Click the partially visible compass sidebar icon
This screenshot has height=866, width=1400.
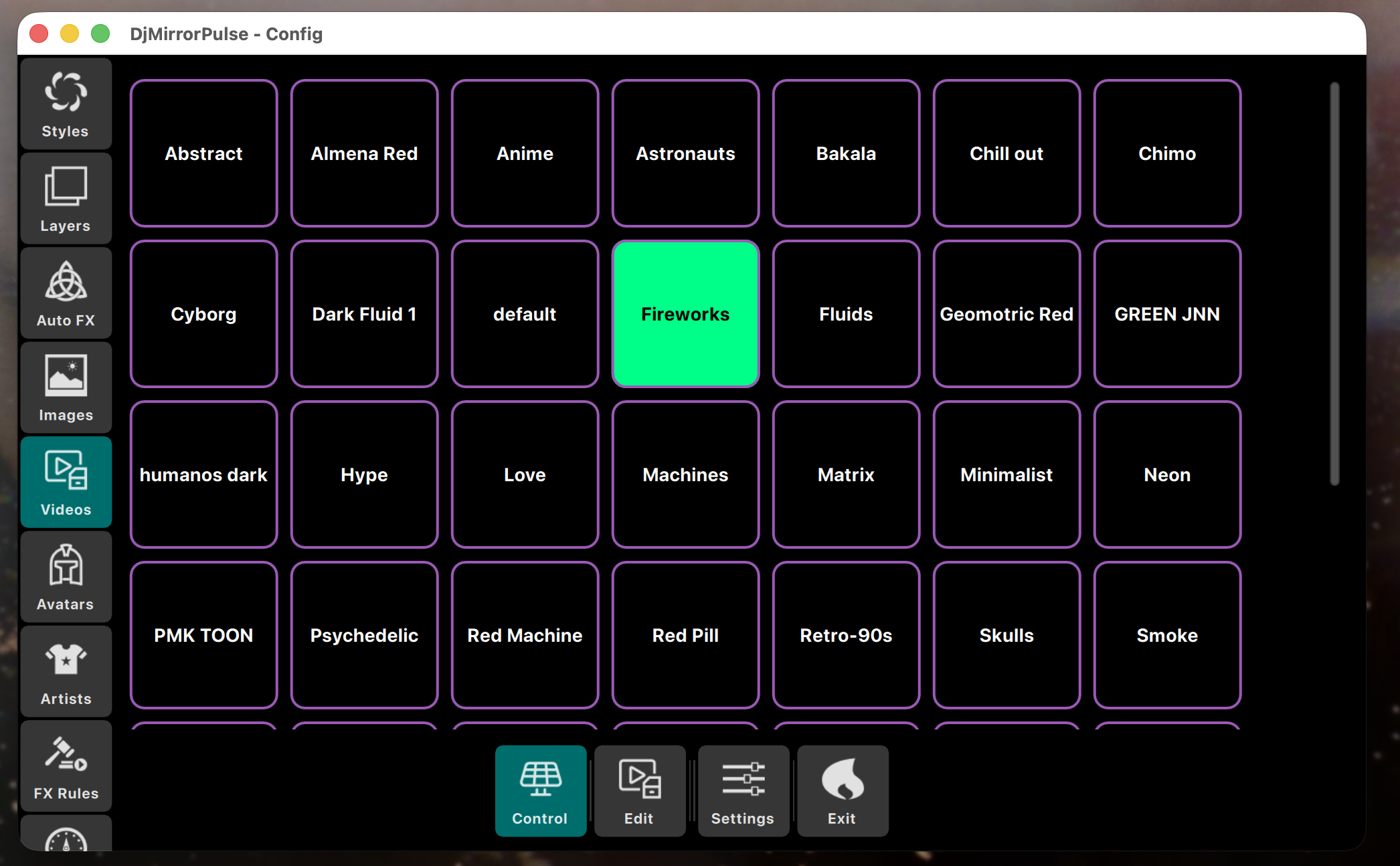tap(66, 835)
